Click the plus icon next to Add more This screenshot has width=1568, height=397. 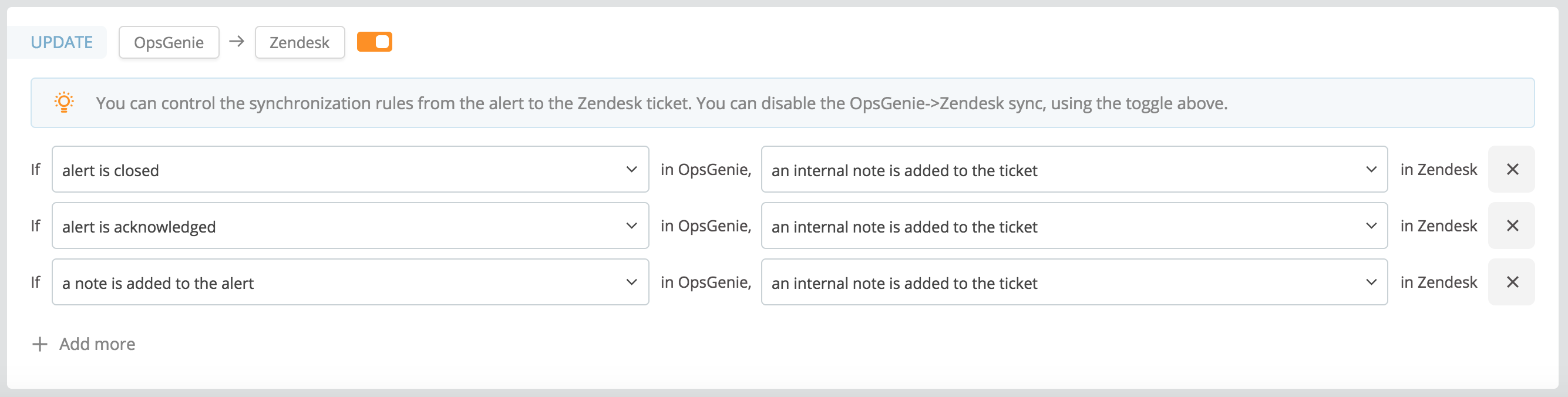(39, 344)
